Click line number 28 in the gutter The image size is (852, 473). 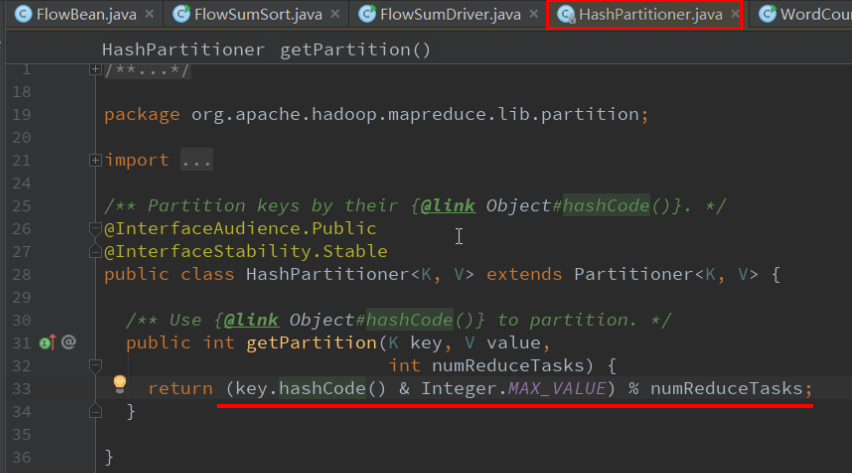click(x=22, y=275)
